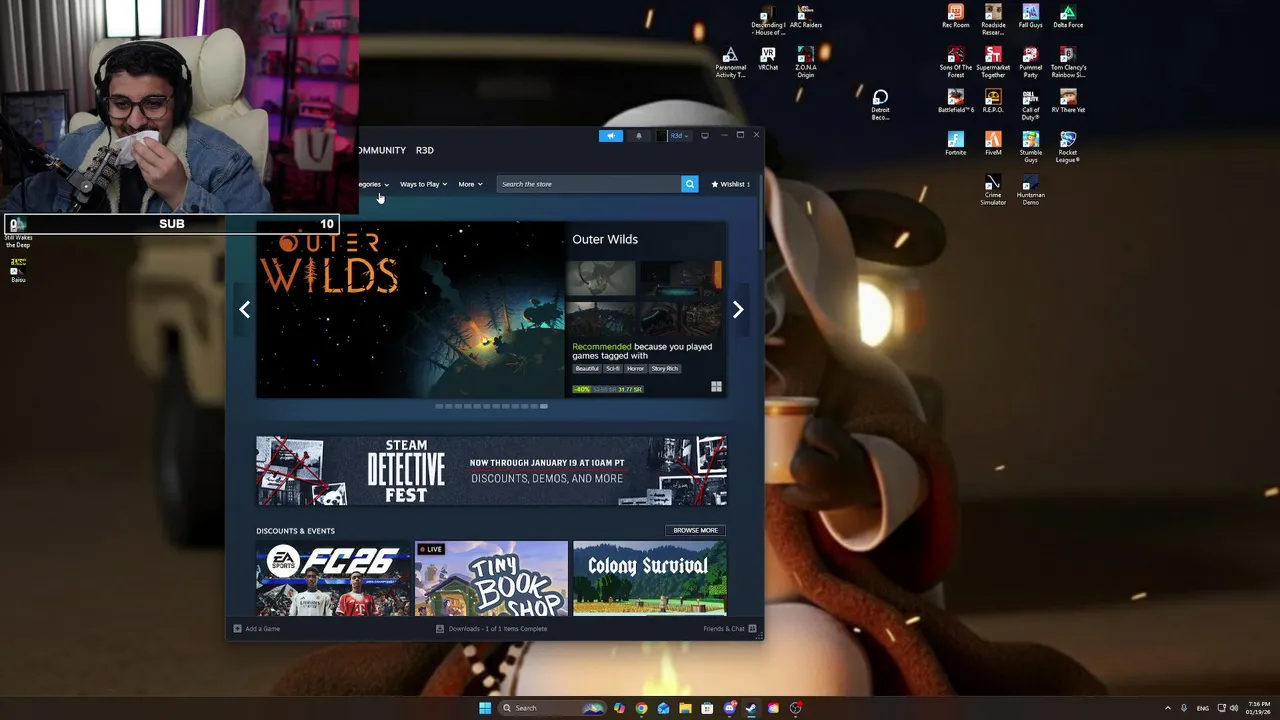Viewport: 1280px width, 720px height.
Task: Select the Stumble Guys desktop icon
Action: coord(1031,146)
